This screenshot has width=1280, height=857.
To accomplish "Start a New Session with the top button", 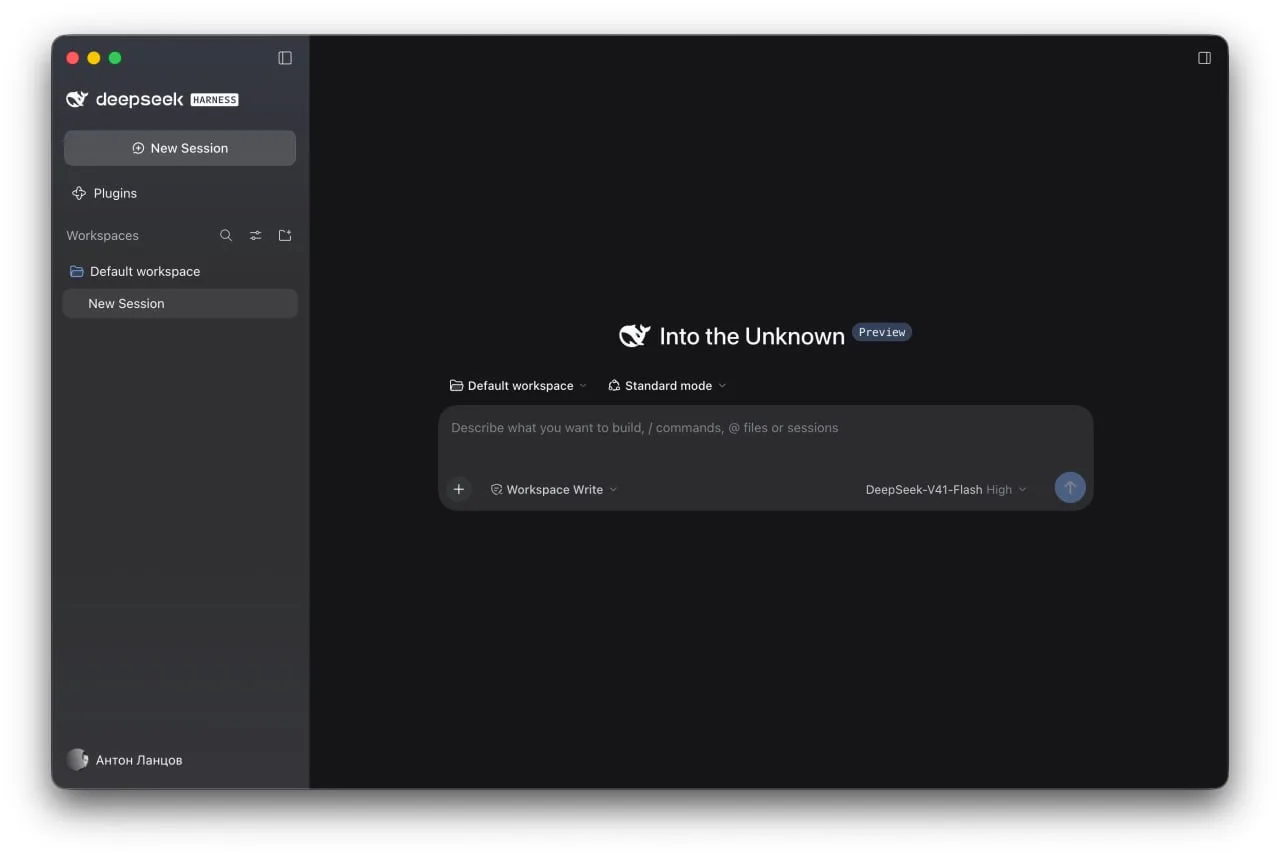I will point(180,148).
